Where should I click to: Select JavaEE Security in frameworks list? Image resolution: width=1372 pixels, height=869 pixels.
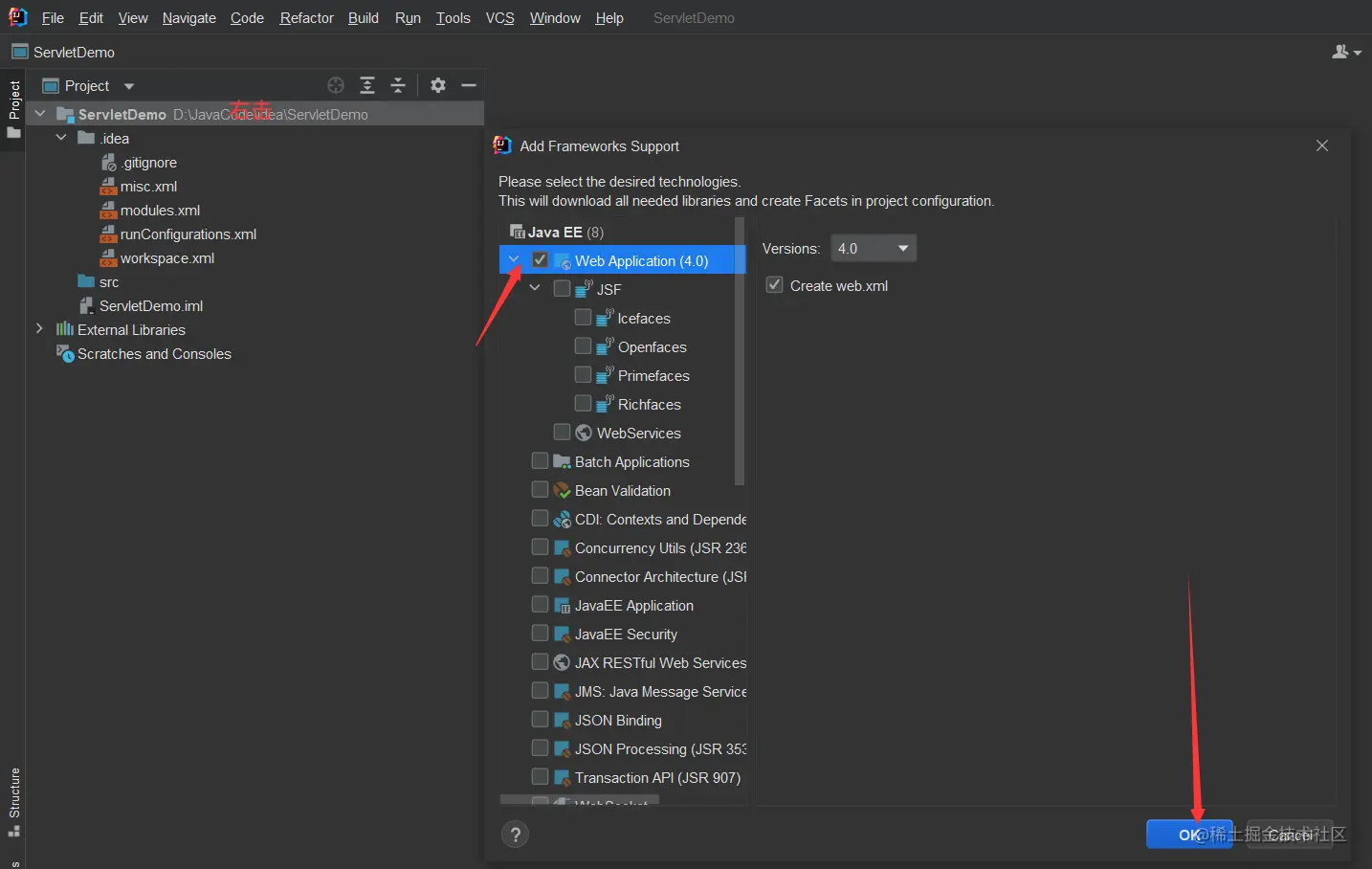(x=626, y=634)
